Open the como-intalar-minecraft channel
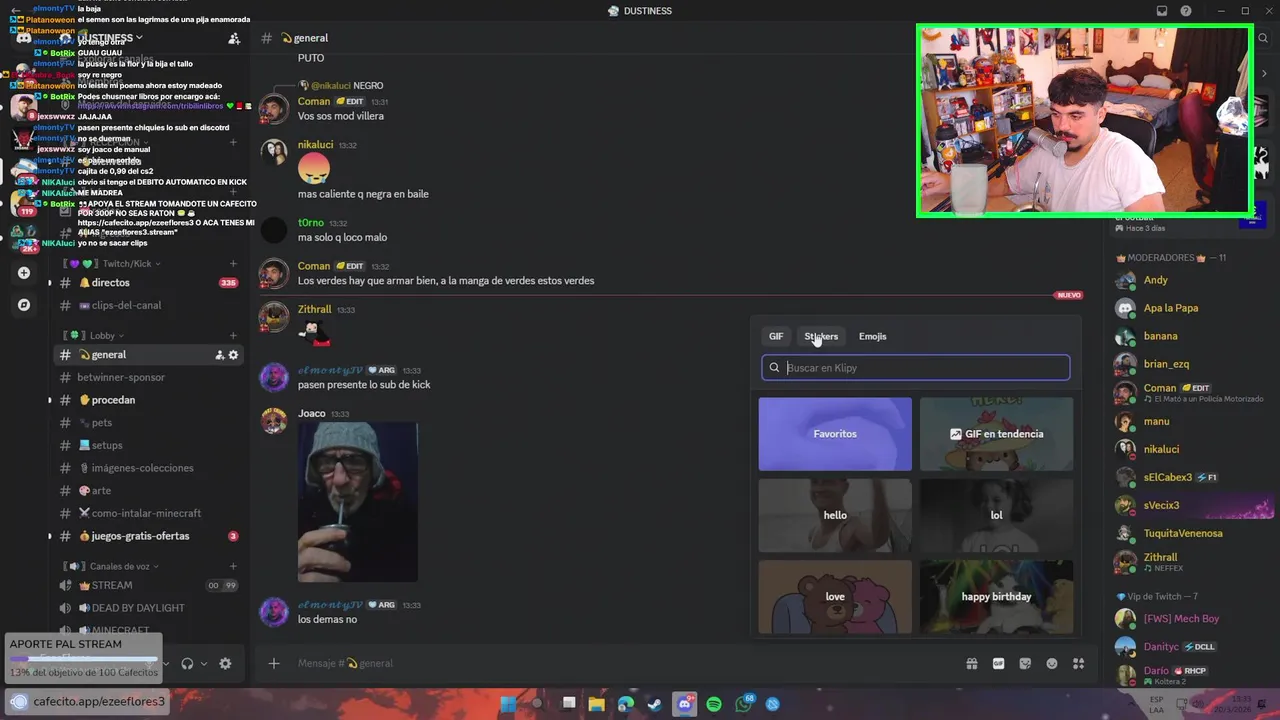 pos(148,513)
